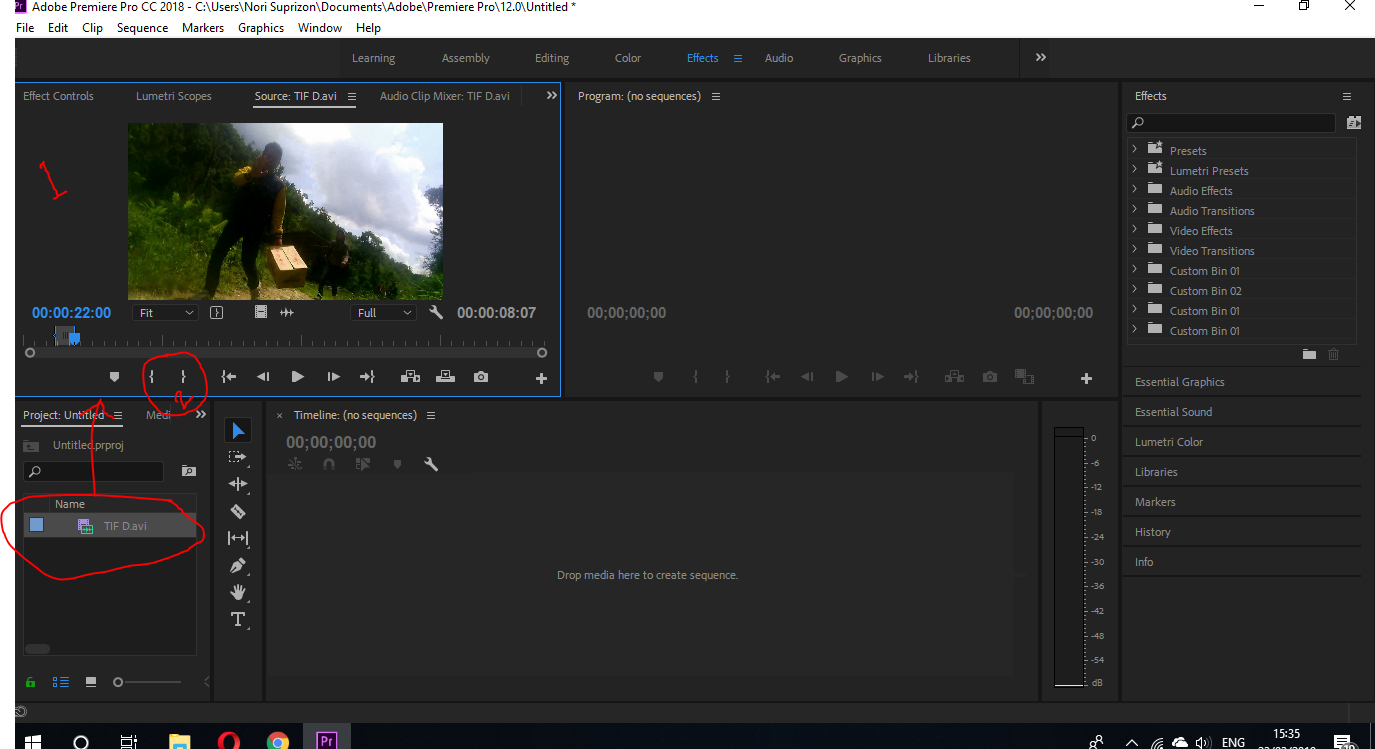The width and height of the screenshot is (1375, 749).
Task: Expand the Audio Effects folder
Action: [1134, 190]
